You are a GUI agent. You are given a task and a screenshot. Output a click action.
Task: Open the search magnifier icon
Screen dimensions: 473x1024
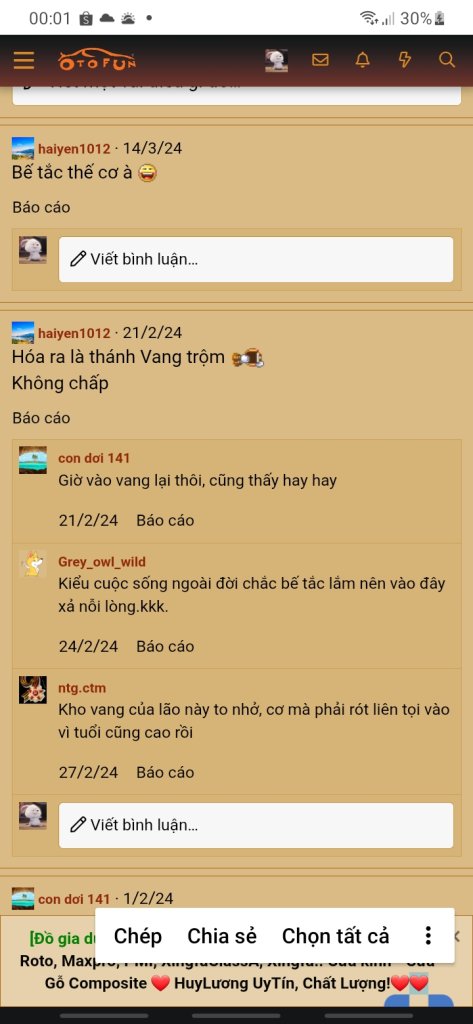[447, 60]
